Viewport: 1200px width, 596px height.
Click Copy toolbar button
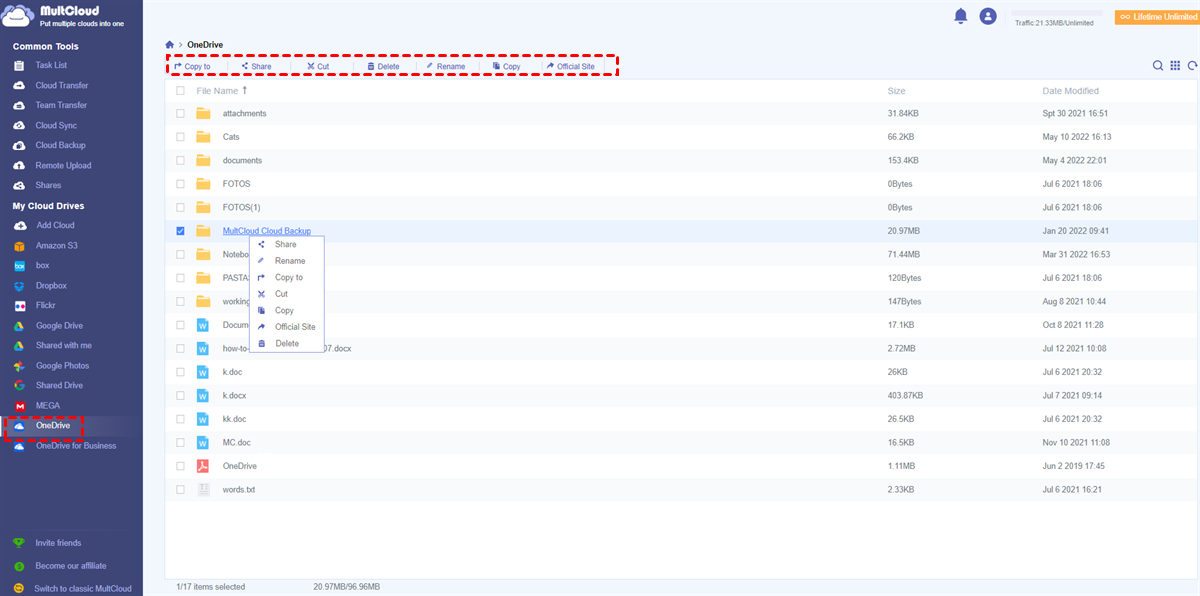[x=508, y=66]
